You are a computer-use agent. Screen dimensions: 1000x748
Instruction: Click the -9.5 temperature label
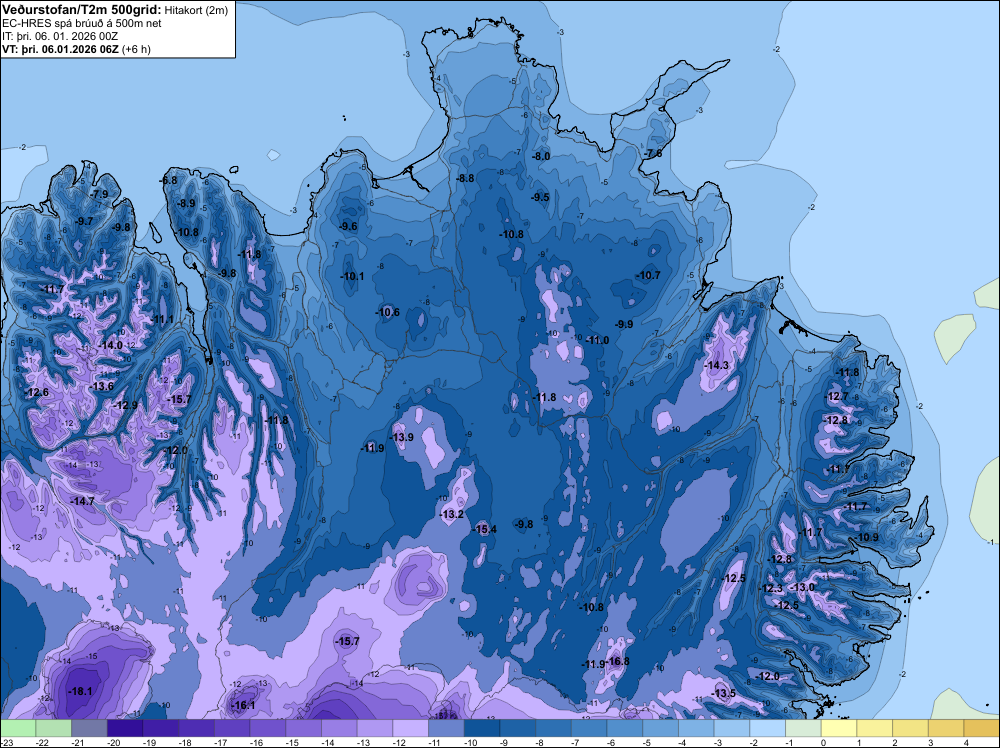[x=540, y=197]
